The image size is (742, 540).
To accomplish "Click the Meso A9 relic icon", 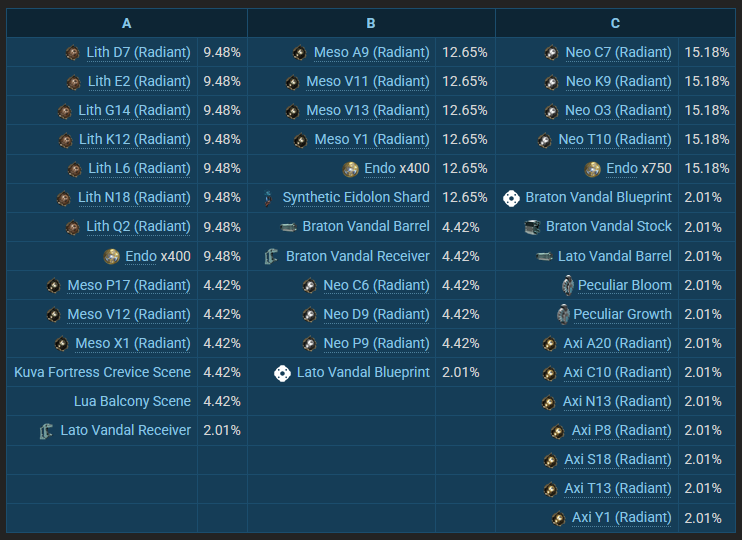I will click(x=300, y=53).
